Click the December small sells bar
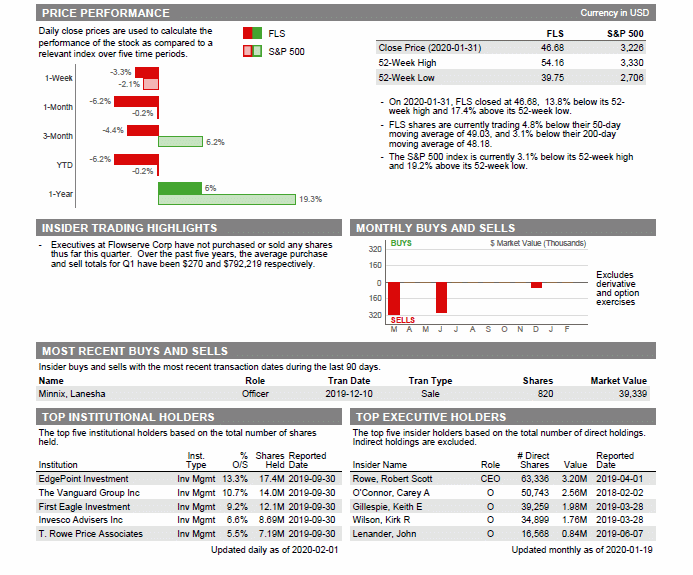The height and width of the screenshot is (575, 693). (536, 286)
